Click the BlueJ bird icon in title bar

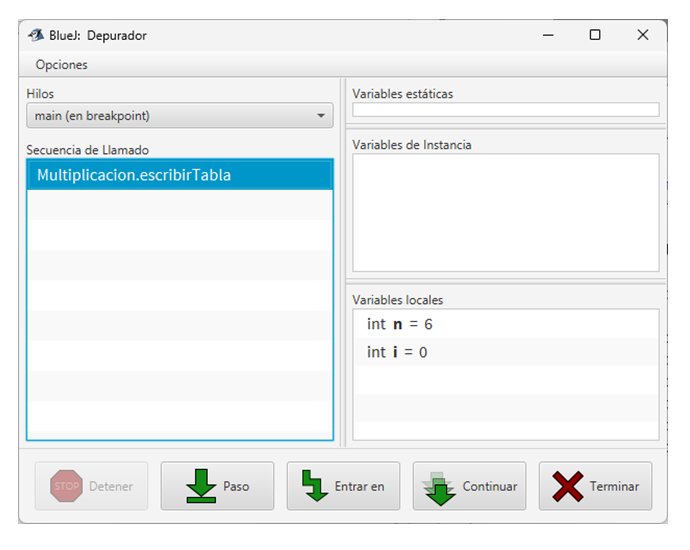click(x=36, y=35)
